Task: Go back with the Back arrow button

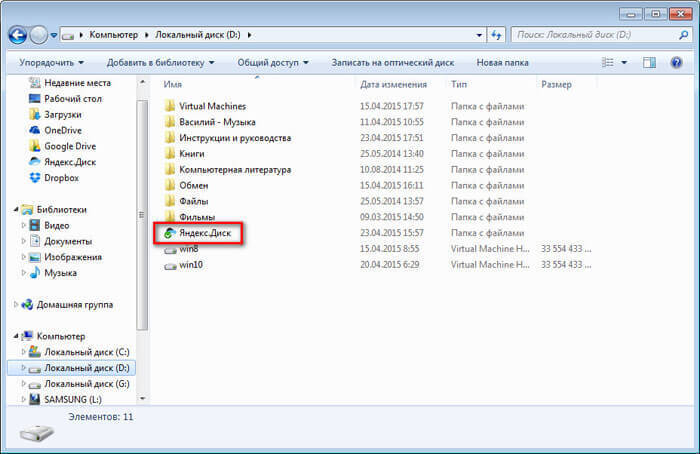Action: coord(18,35)
